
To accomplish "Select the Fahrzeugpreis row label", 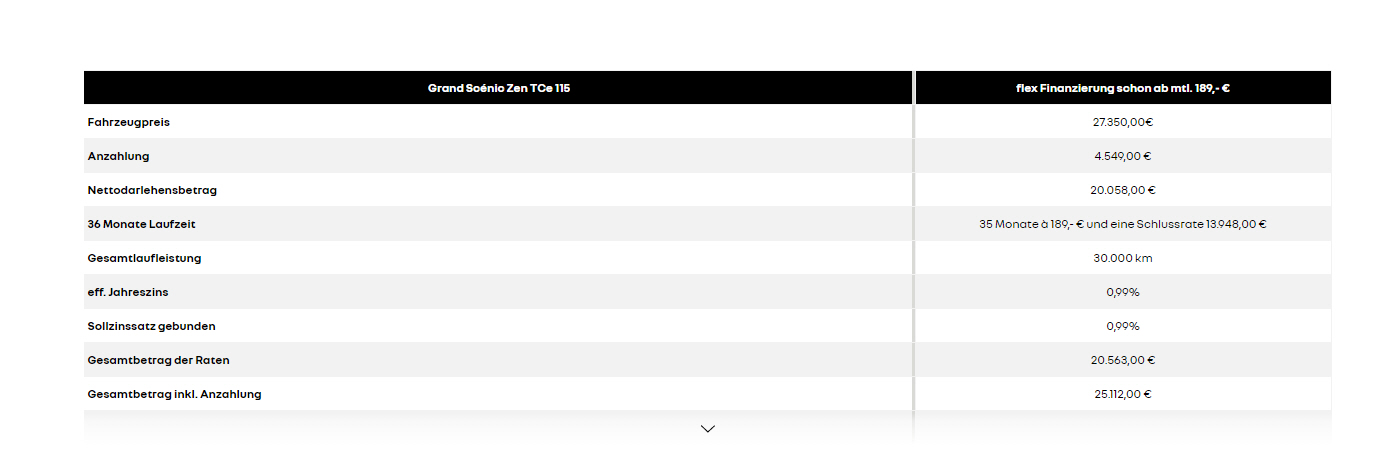I will 127,122.
